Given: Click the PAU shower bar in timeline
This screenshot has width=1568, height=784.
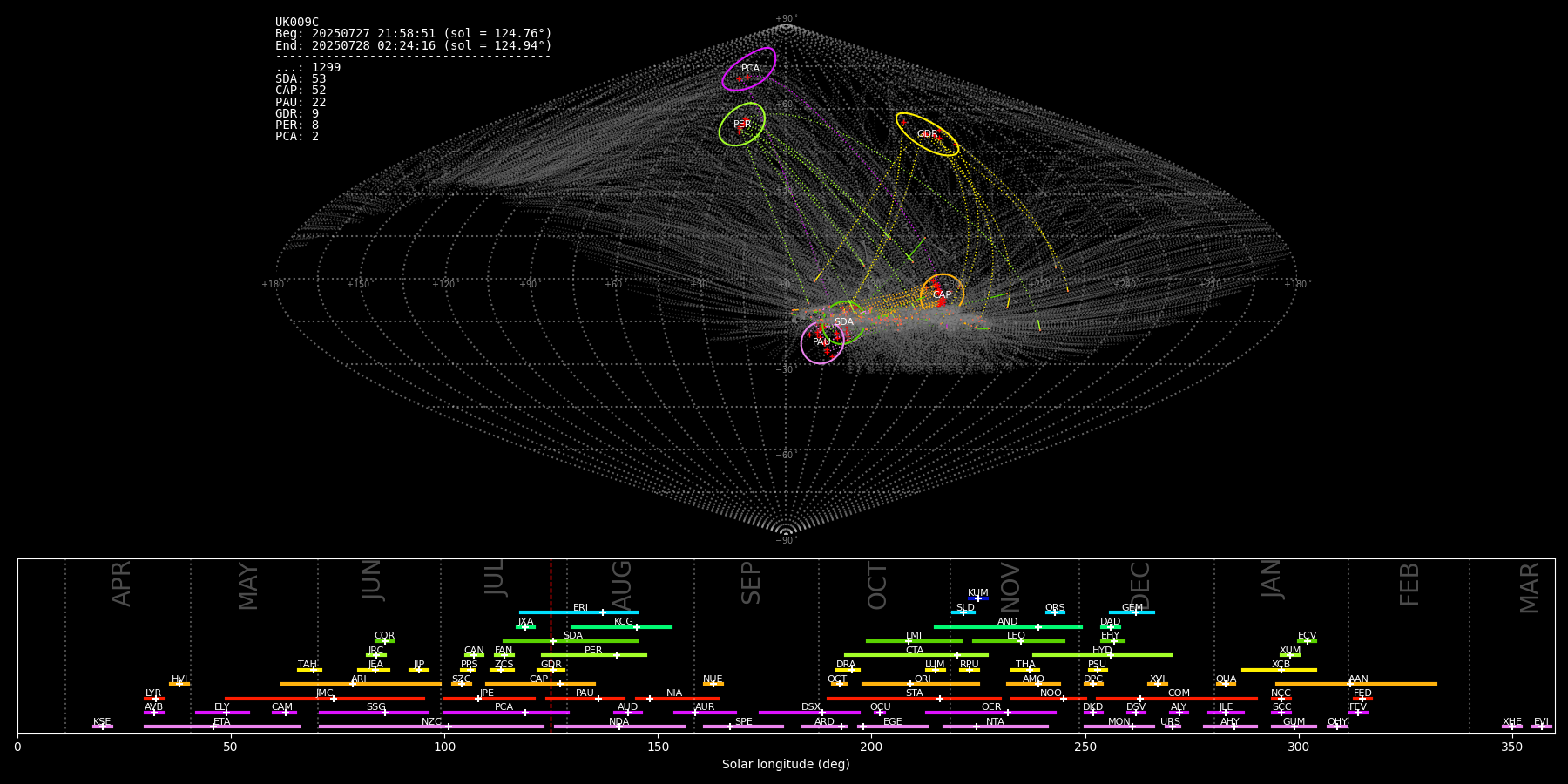Looking at the screenshot, I should point(585,698).
